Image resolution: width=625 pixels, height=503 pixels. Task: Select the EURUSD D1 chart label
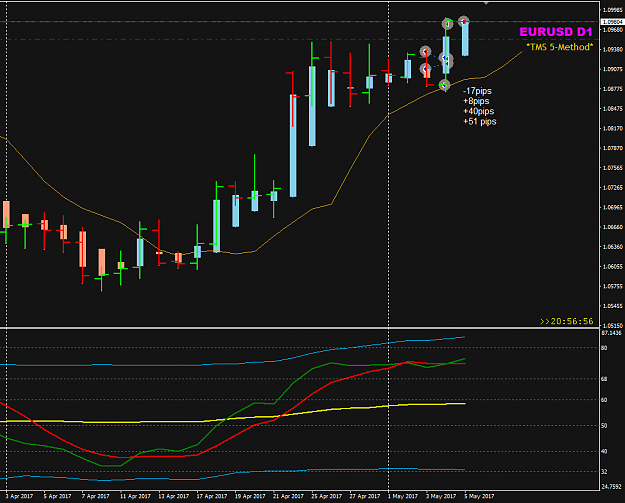pyautogui.click(x=556, y=32)
